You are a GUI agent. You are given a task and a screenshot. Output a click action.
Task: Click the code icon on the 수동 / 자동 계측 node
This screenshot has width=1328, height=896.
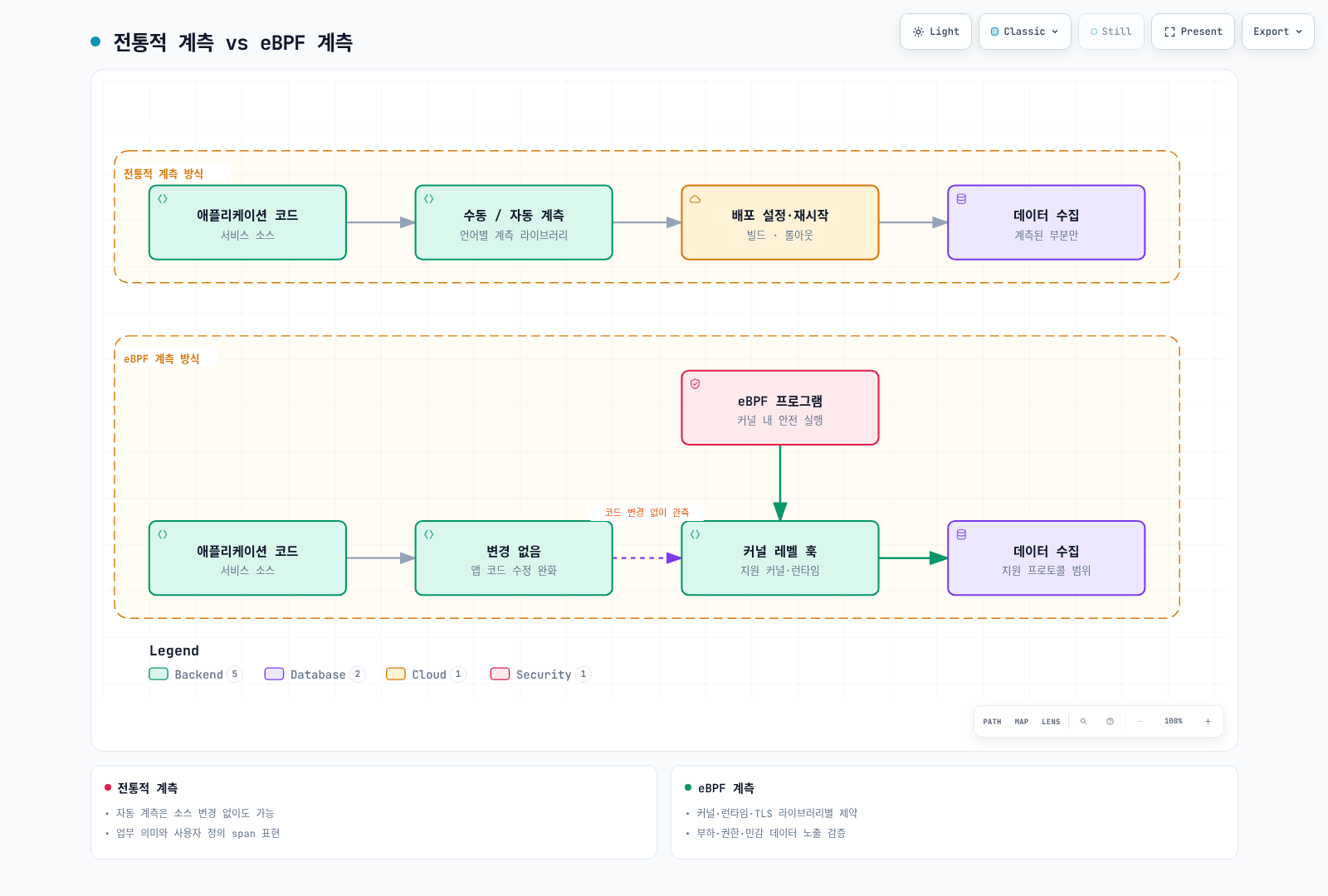point(429,199)
